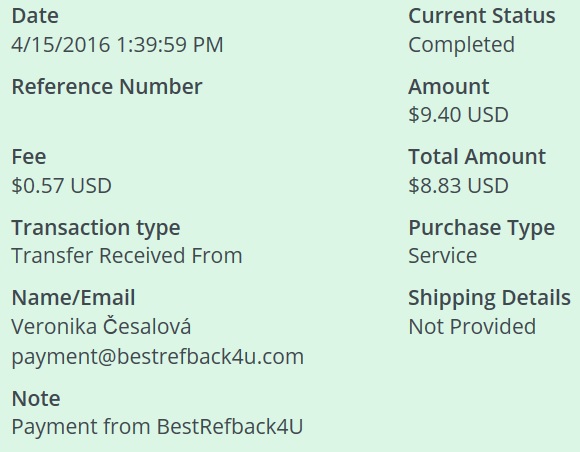The image size is (580, 452).
Task: Select the 4/15/2016 1:39:59 PM timestamp
Action: tap(117, 45)
